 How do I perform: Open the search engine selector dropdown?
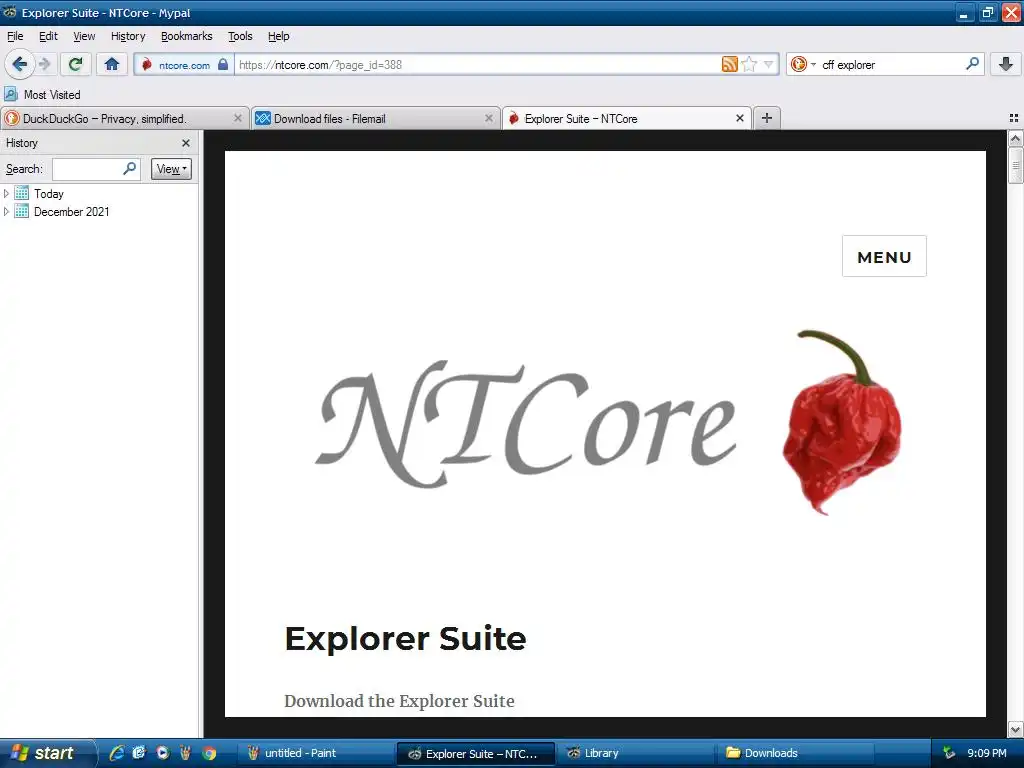(803, 64)
